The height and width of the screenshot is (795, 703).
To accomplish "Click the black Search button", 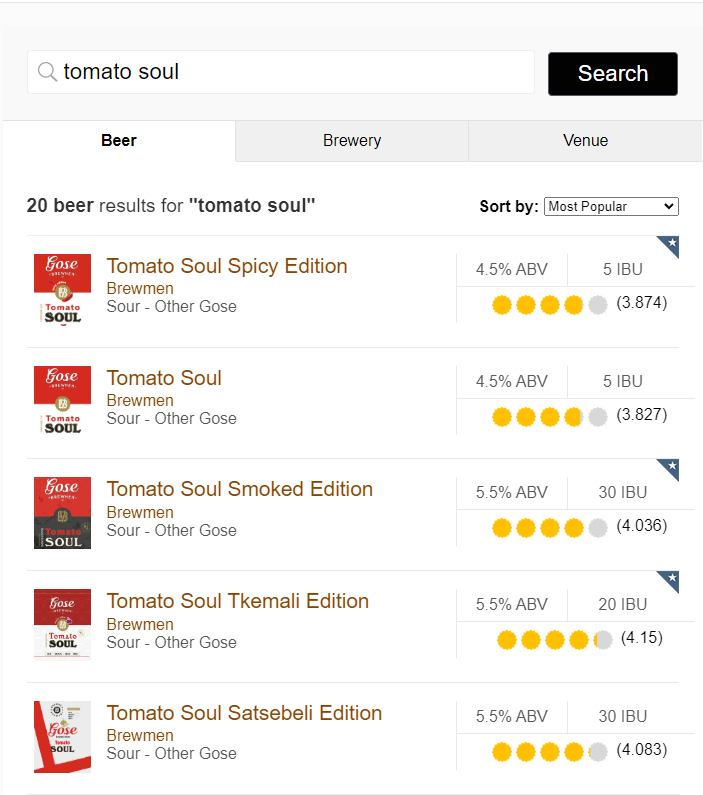I will 613,74.
